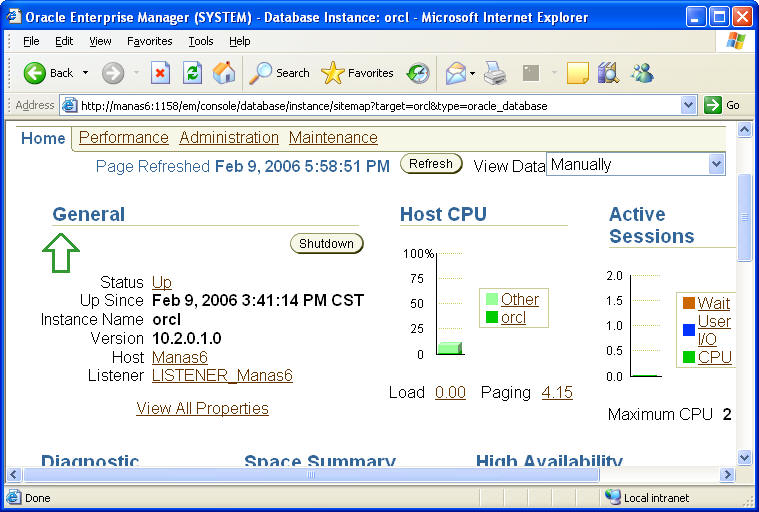Click the horizontal scrollbar left arrow
The image size is (759, 512).
[14, 475]
